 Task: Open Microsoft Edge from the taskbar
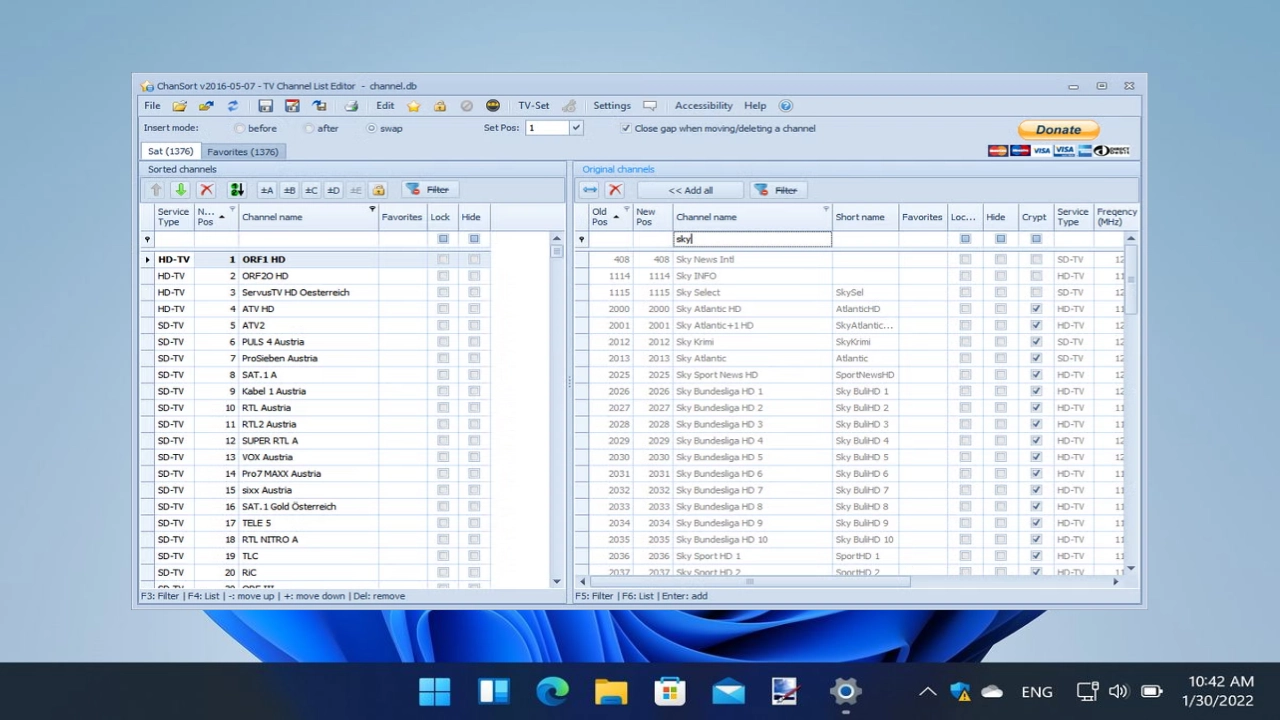pos(552,691)
